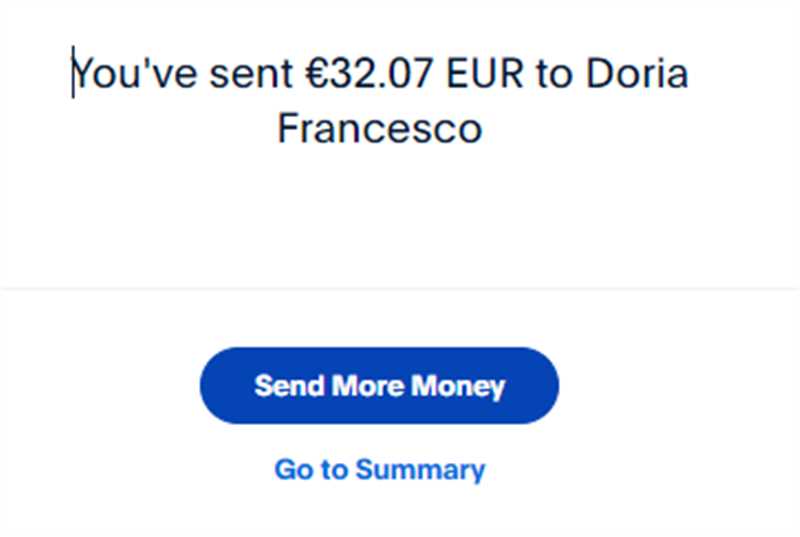800x537 pixels.
Task: Click the recipient name Doria
Action: coord(638,75)
